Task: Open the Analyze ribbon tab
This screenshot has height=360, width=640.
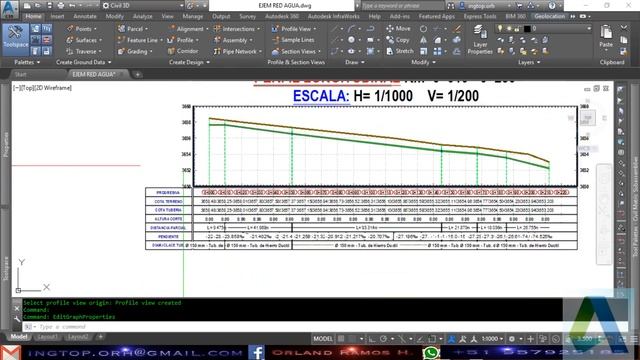Action: (x=142, y=16)
